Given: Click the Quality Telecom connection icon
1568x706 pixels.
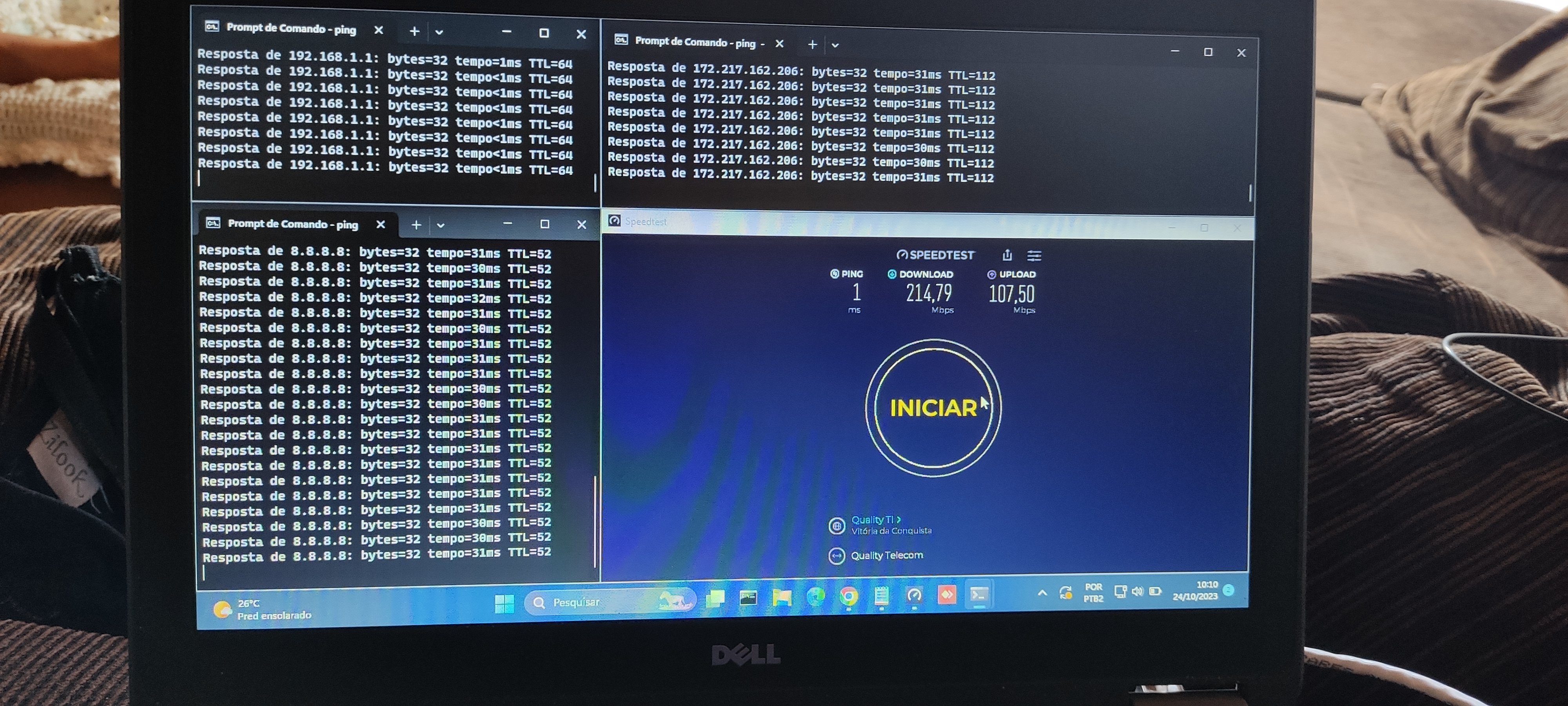Looking at the screenshot, I should point(837,555).
